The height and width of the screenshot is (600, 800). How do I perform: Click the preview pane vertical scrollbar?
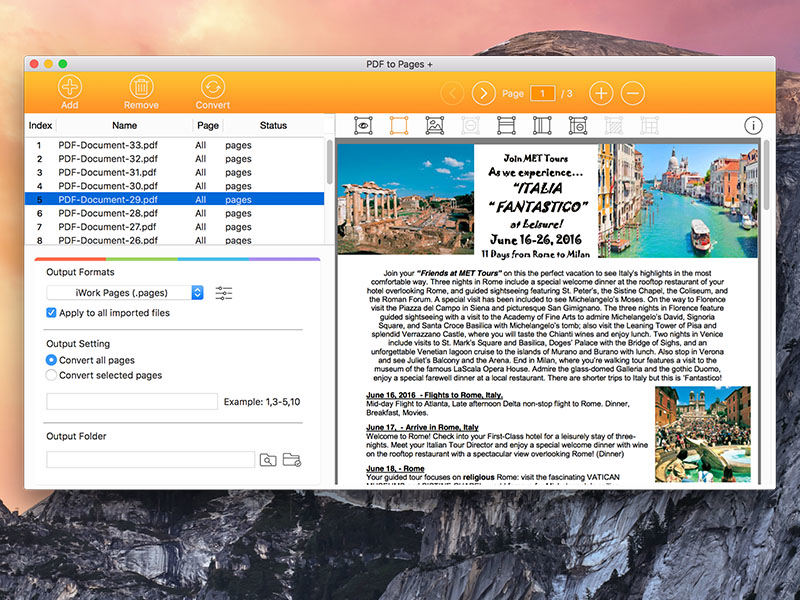[767, 175]
